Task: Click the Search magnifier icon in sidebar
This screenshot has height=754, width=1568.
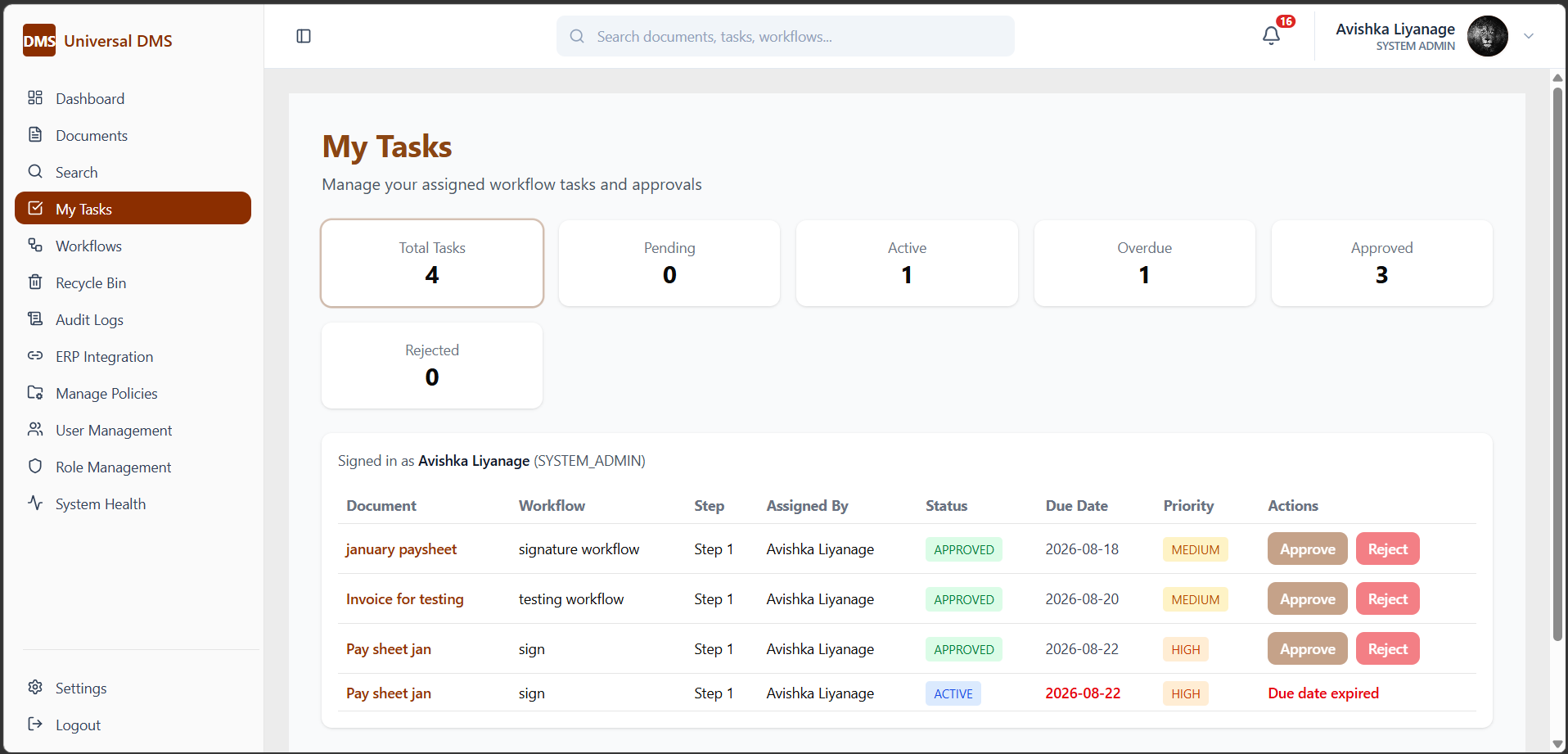Action: click(35, 171)
